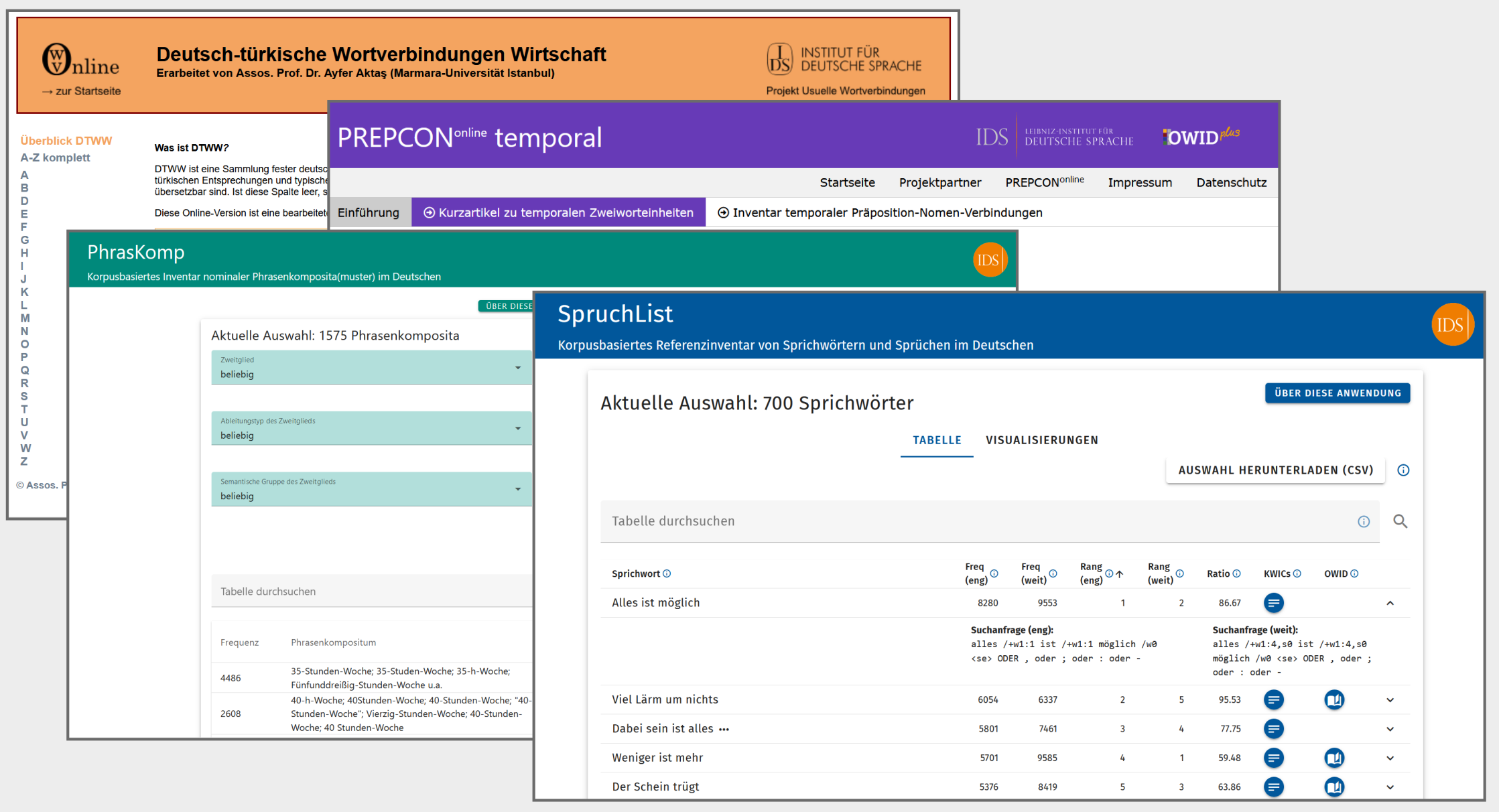Open KWICs for Dabei sein ist alles
The height and width of the screenshot is (812, 1499).
[1273, 728]
